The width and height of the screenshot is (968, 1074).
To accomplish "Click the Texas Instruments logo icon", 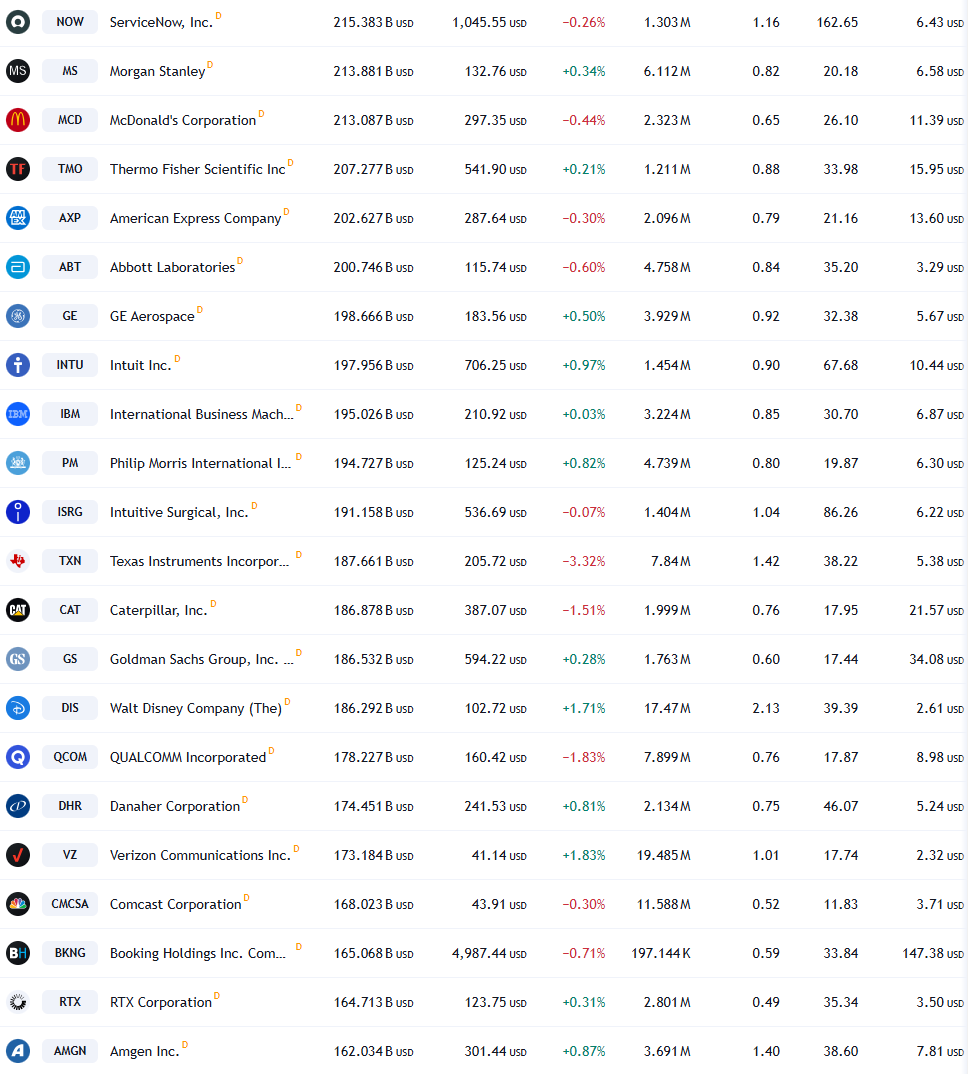I will (x=18, y=560).
